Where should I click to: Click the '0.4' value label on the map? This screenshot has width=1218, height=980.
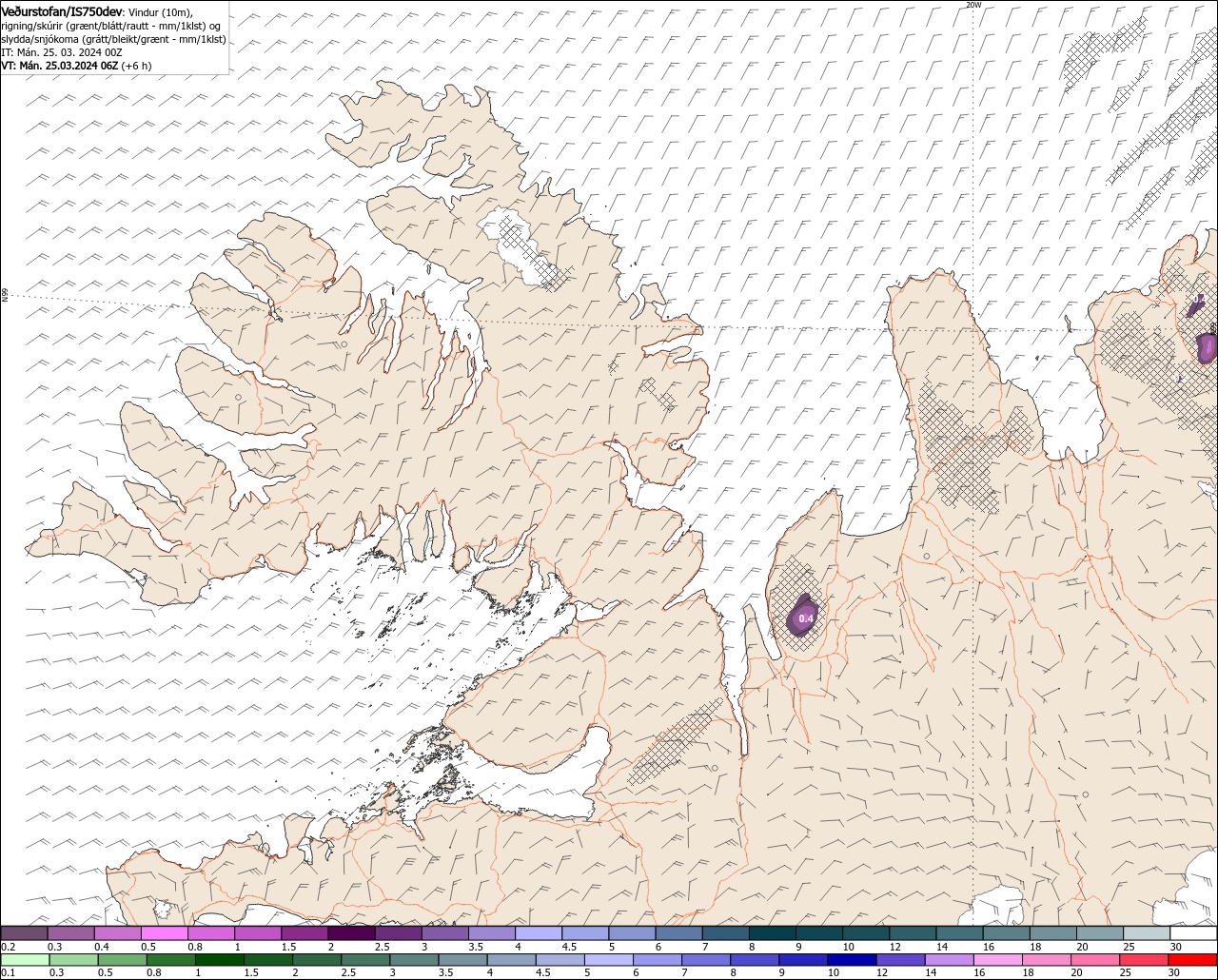pos(806,618)
